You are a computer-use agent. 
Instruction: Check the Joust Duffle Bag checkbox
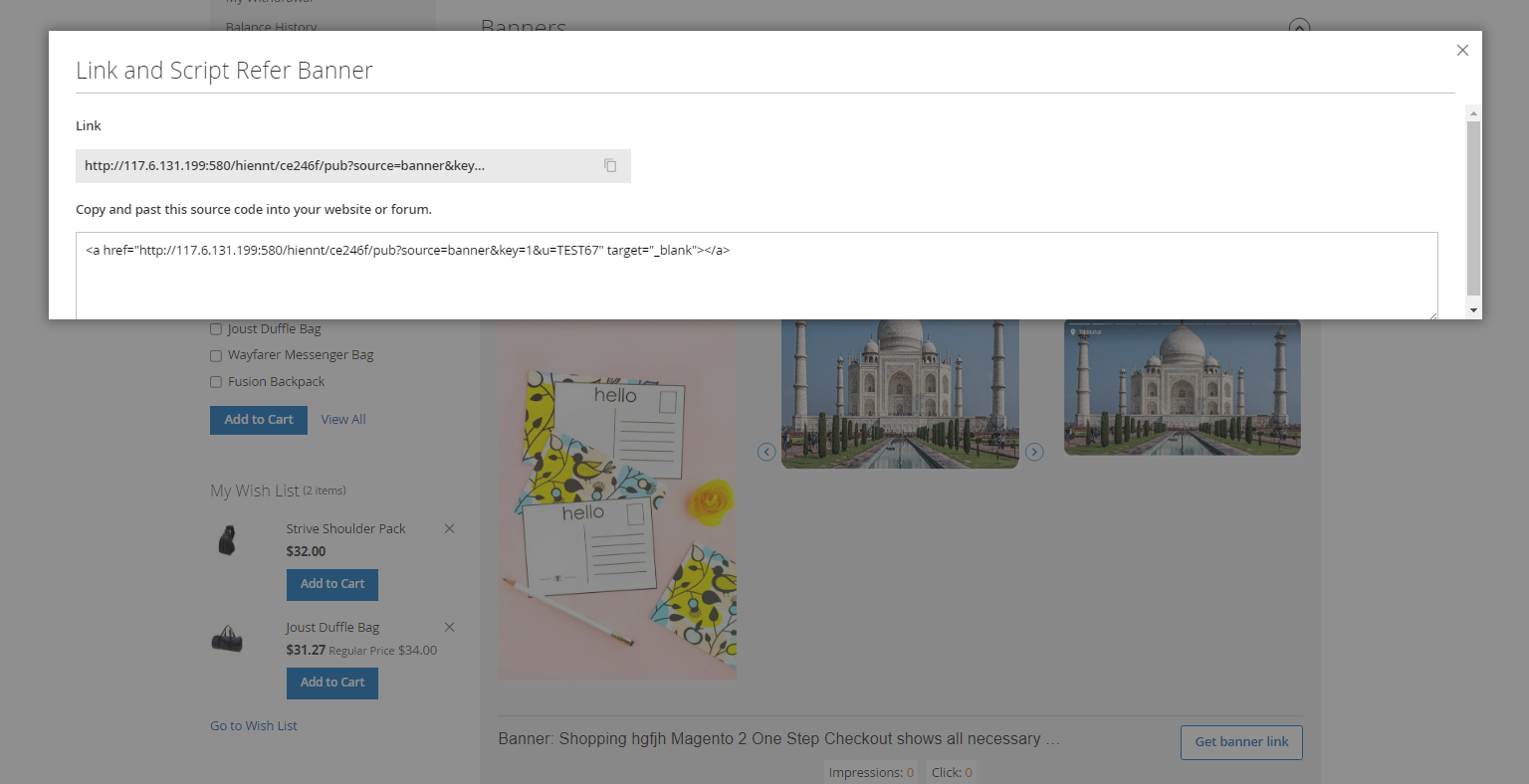coord(216,329)
